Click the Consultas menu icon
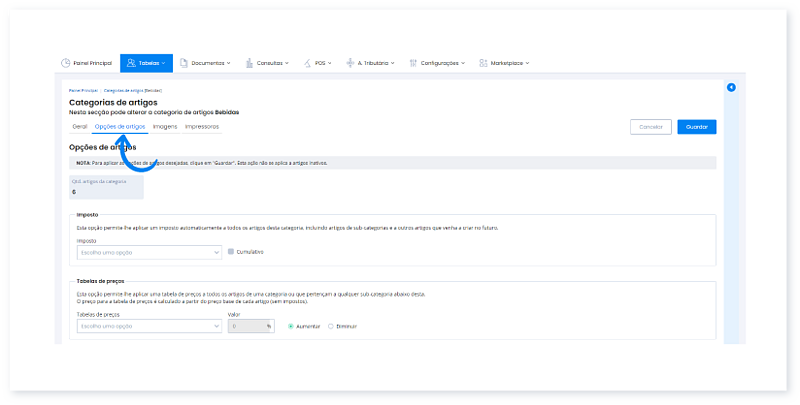This screenshot has width=800, height=405. (x=249, y=63)
